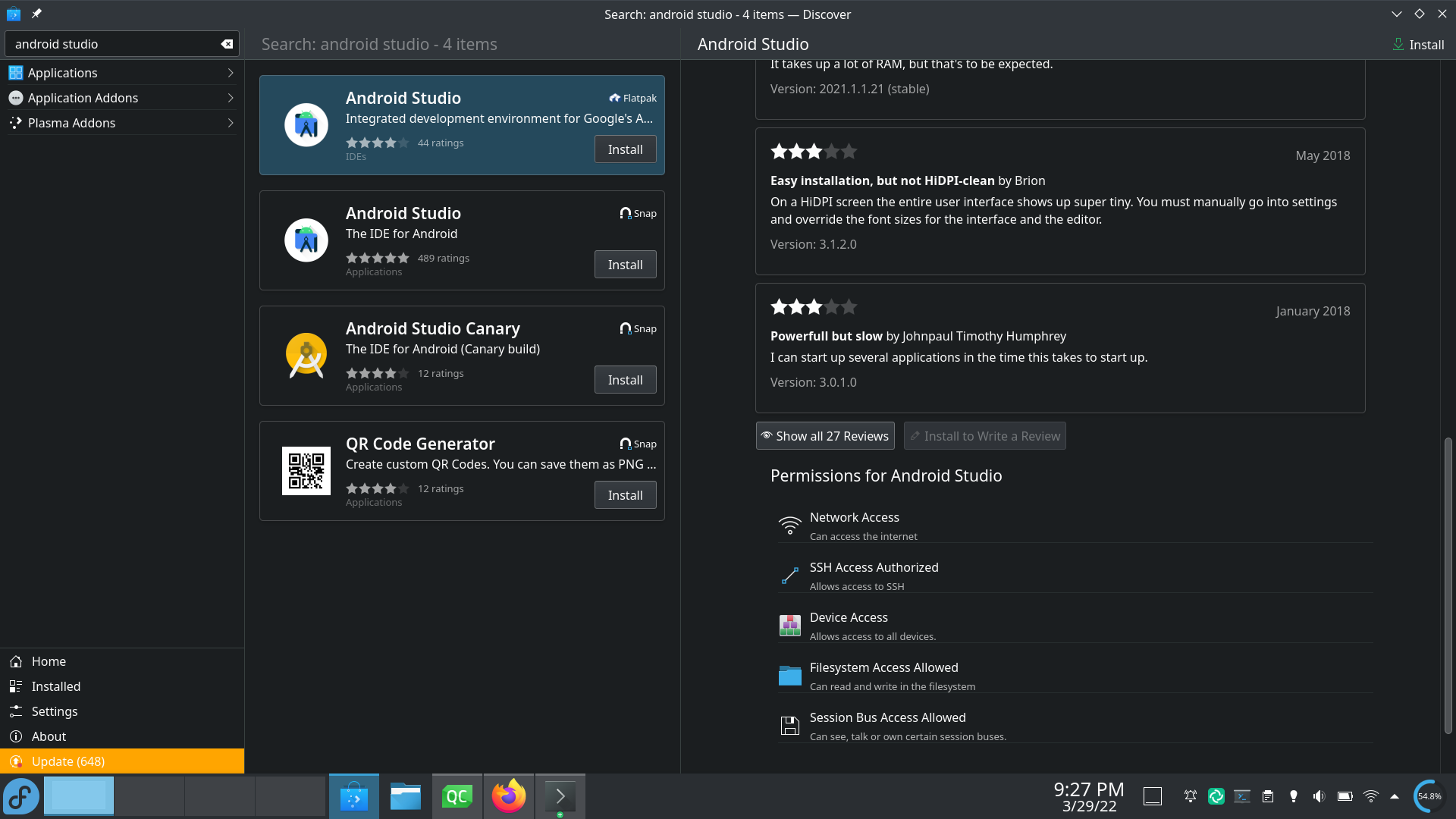Clear the android studio search field
This screenshot has width=1456, height=819.
tap(227, 44)
